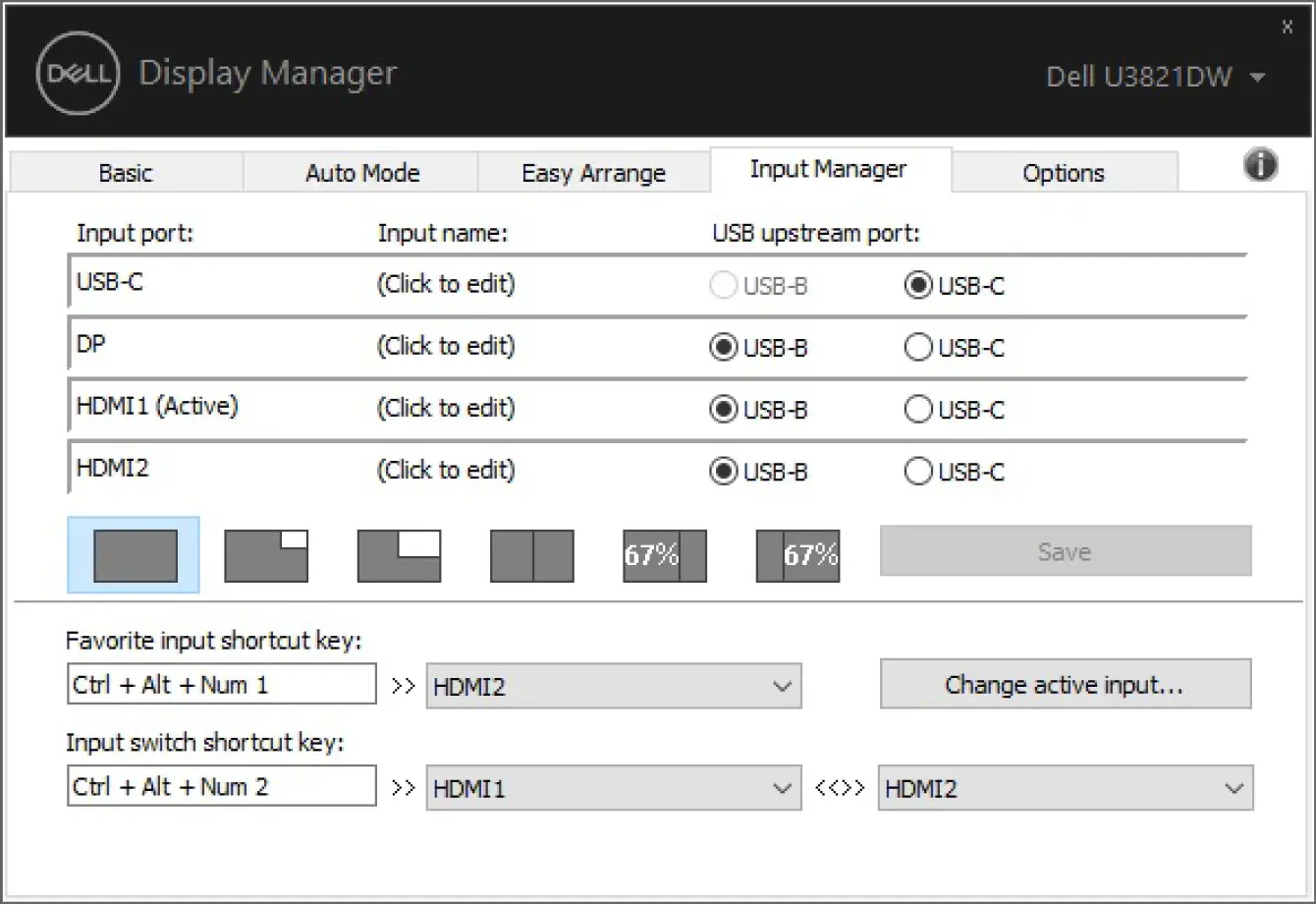The width and height of the screenshot is (1316, 905).
Task: Select the full screen PIP layout icon
Action: [x=133, y=554]
